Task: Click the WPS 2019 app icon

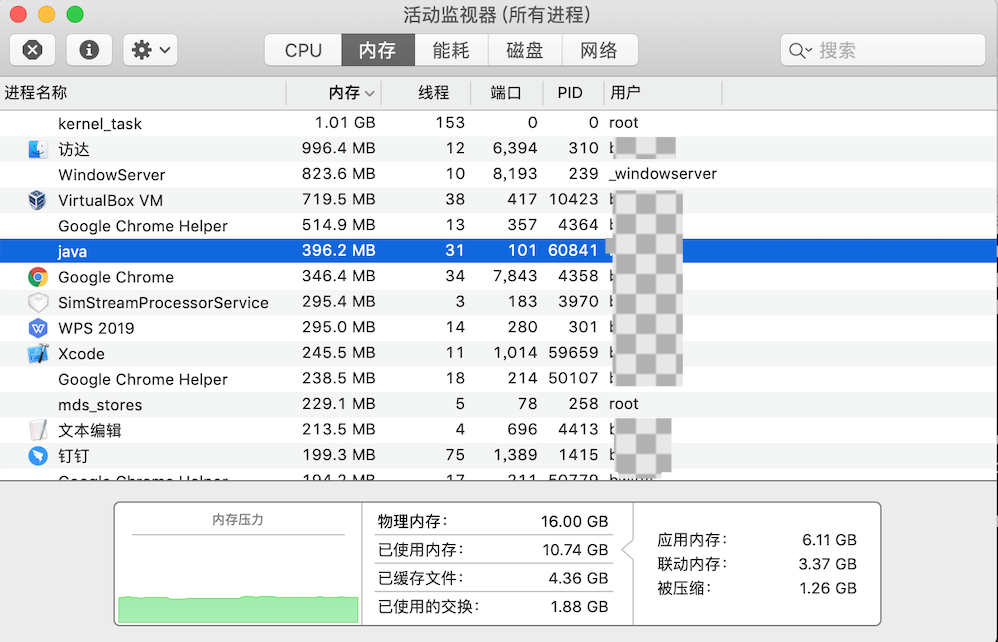Action: tap(38, 328)
